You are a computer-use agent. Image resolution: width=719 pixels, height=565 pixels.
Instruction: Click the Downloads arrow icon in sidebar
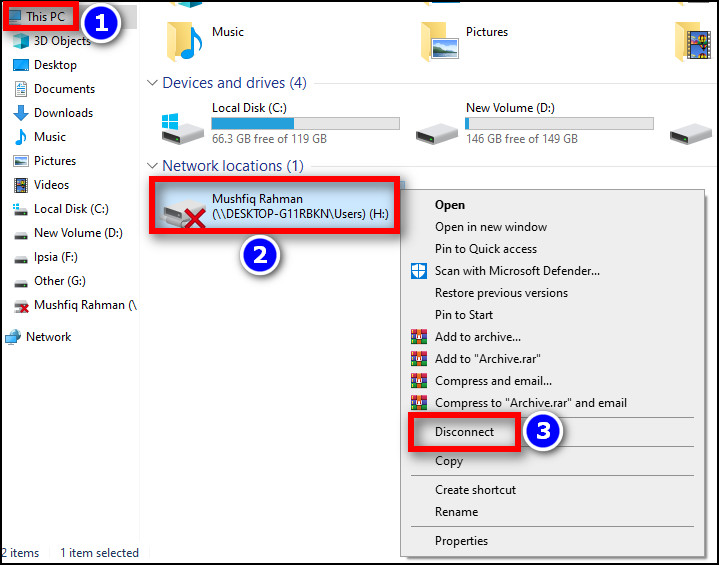pos(20,113)
